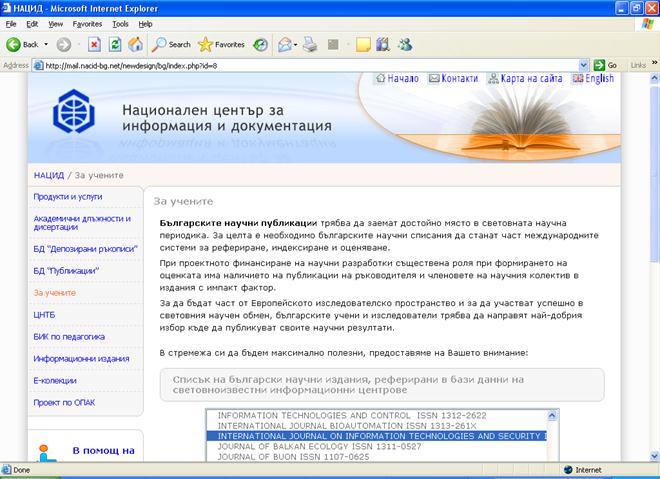The height and width of the screenshot is (479, 660).
Task: Open Академични длъжности и дисертации link
Action: click(x=82, y=223)
